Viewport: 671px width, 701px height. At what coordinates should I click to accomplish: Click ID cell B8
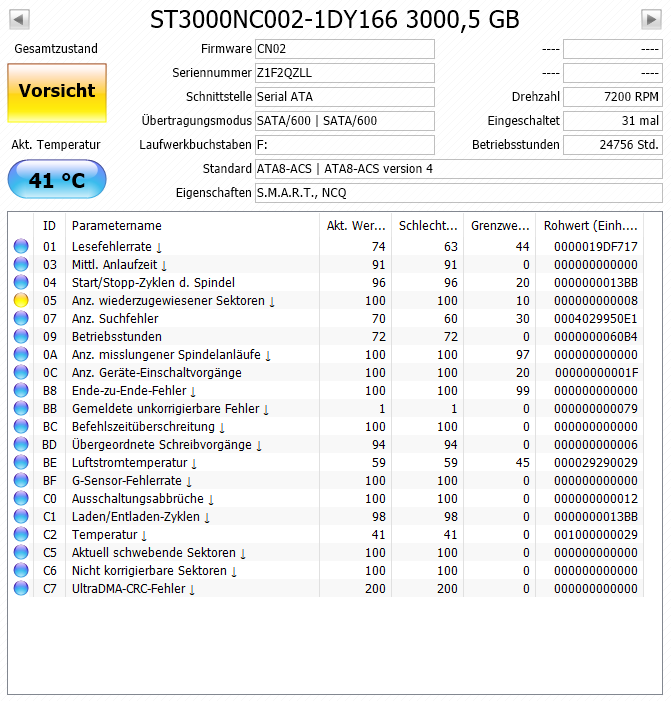pos(50,390)
